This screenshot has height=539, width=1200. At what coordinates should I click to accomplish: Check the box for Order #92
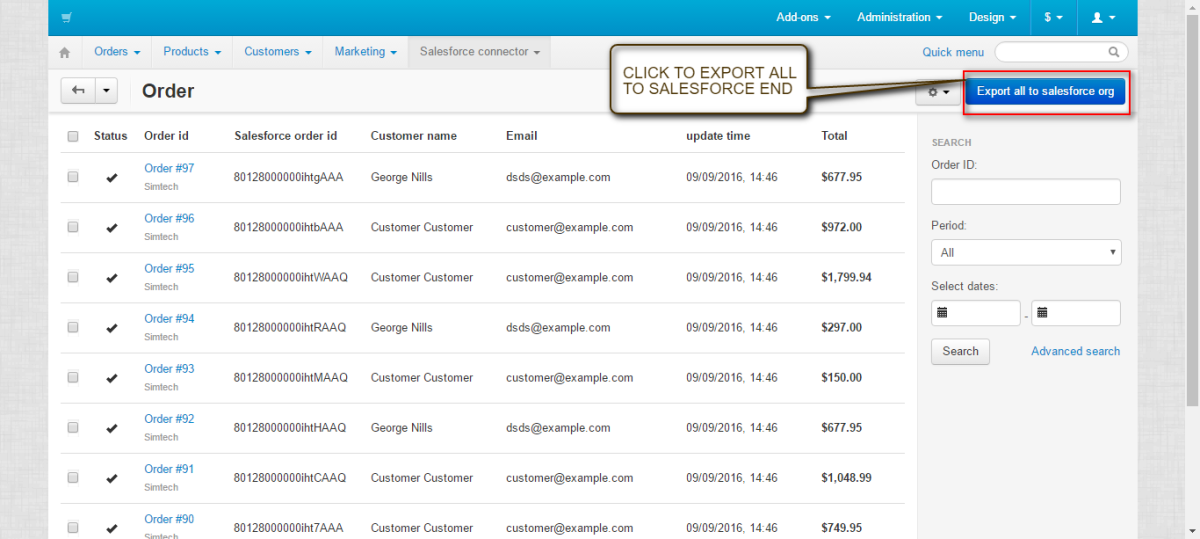(x=73, y=427)
